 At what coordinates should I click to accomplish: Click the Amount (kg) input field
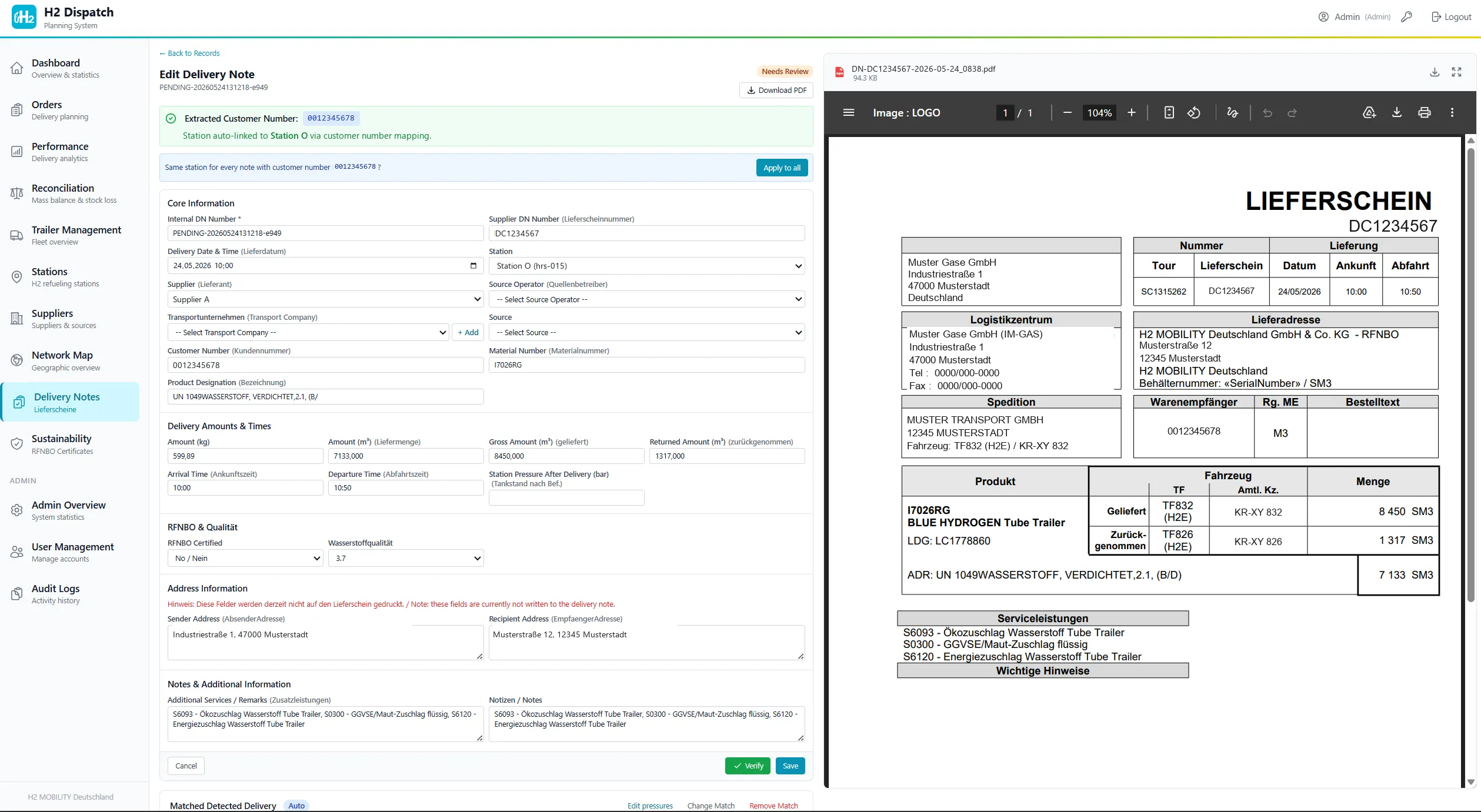point(245,456)
